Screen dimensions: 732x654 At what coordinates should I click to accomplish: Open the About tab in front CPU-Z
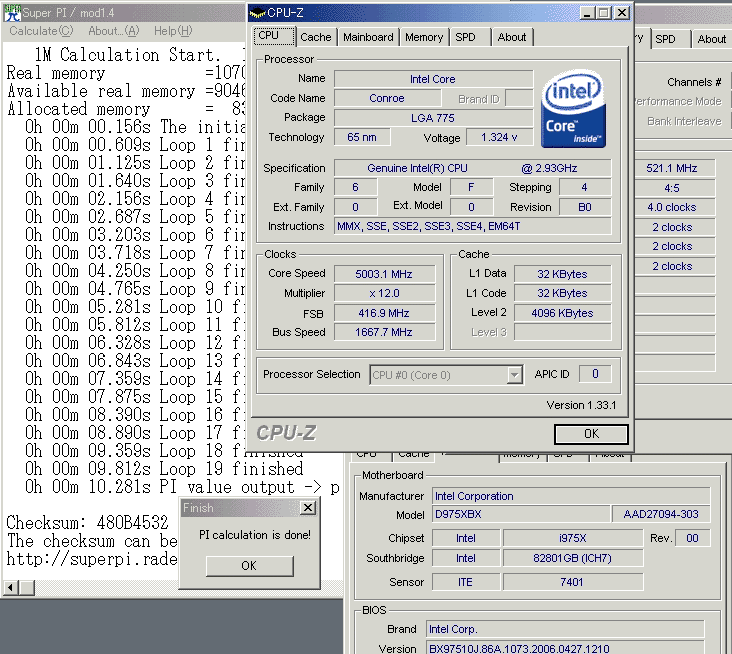(512, 37)
